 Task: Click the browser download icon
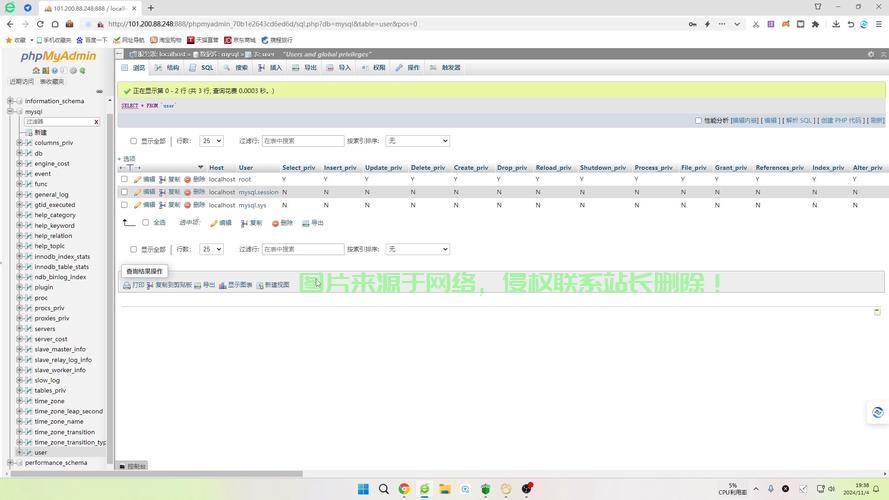point(836,24)
